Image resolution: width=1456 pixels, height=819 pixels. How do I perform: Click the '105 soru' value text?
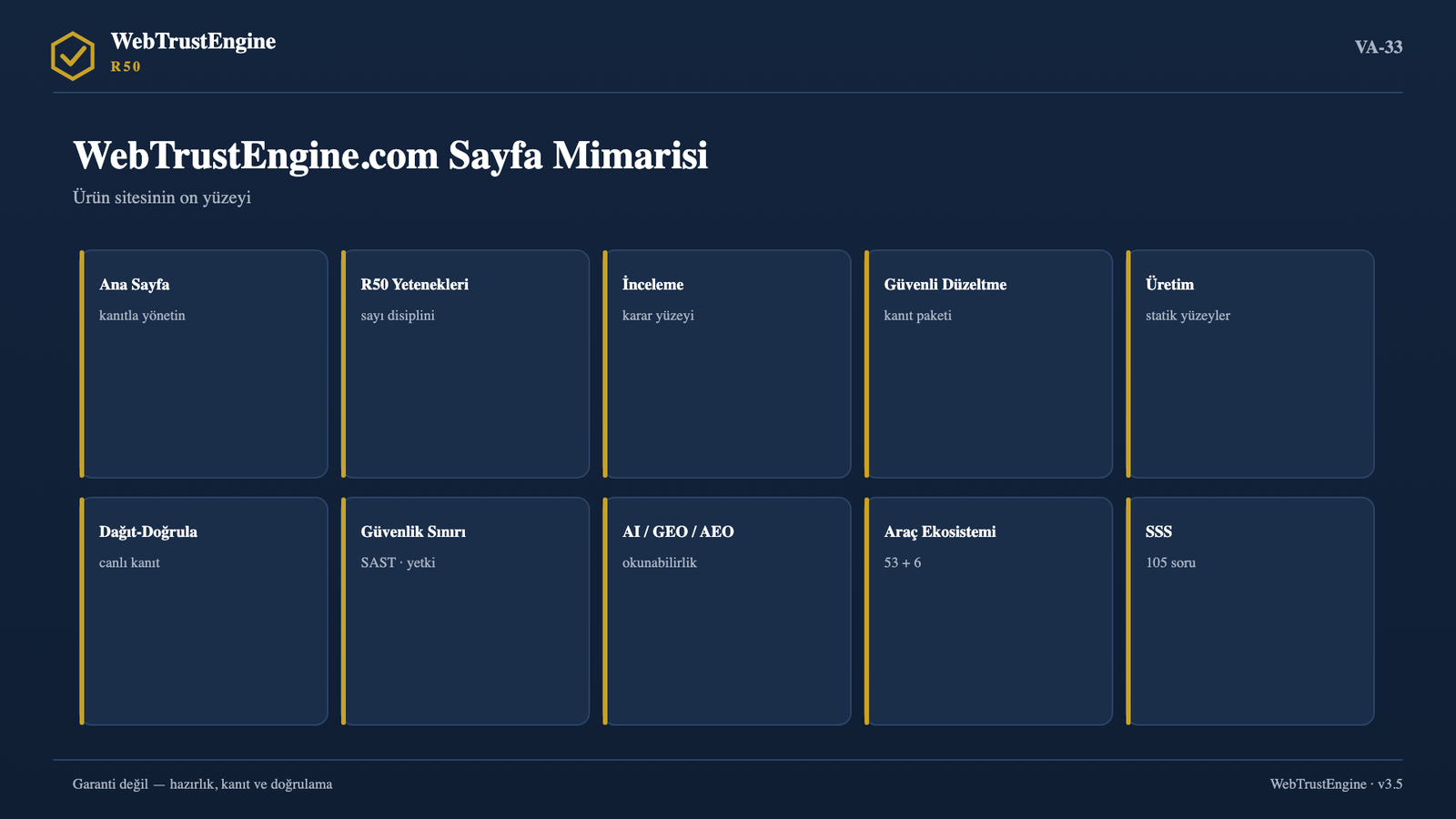point(1170,563)
